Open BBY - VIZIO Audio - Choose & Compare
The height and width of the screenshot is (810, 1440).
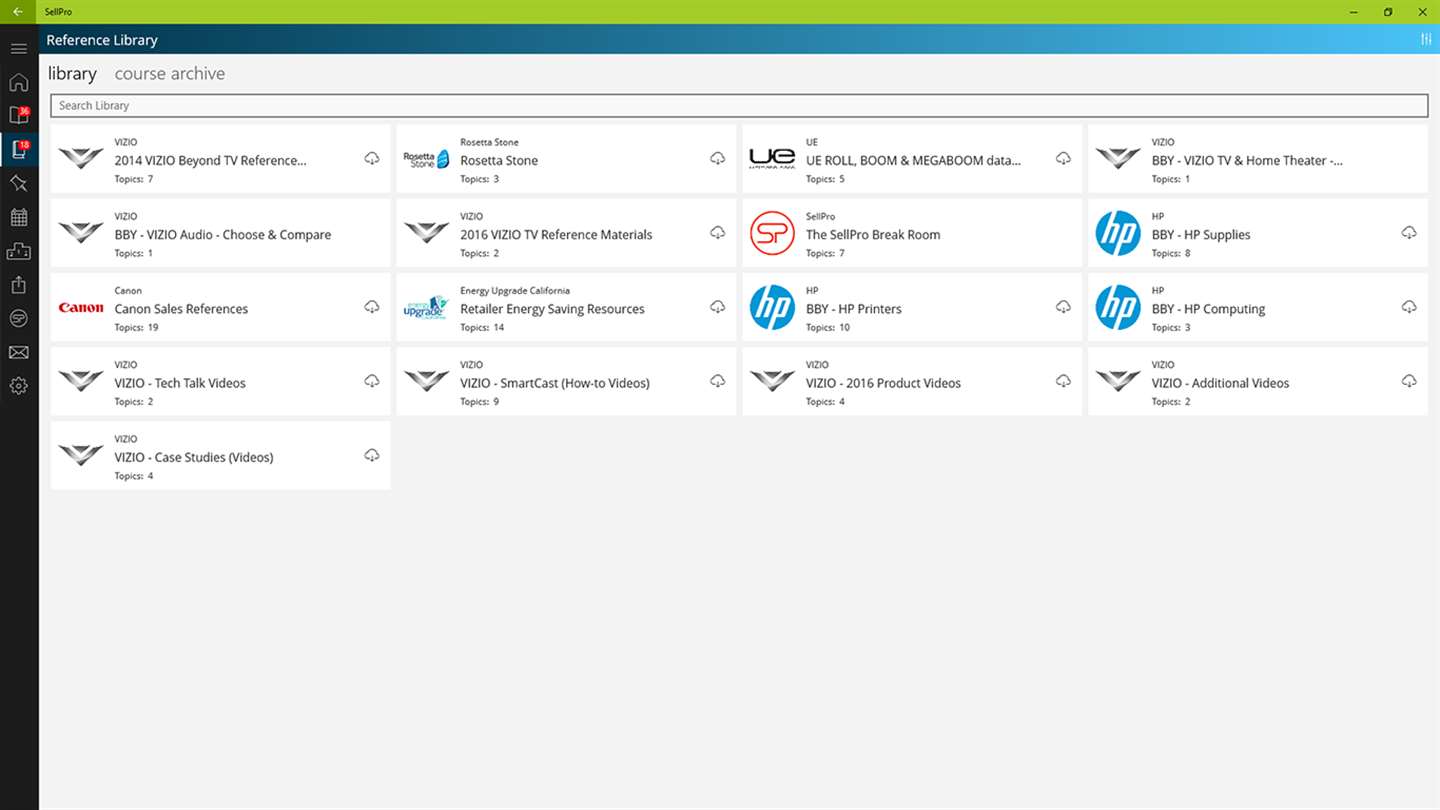pyautogui.click(x=223, y=235)
